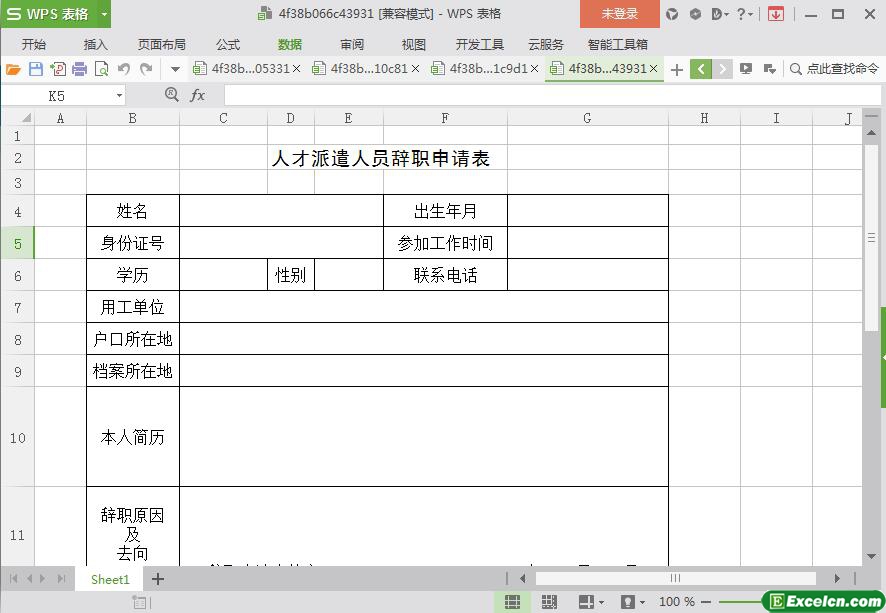Viewport: 886px width, 613px height.
Task: Open a new document tab with plus
Action: coord(677,69)
